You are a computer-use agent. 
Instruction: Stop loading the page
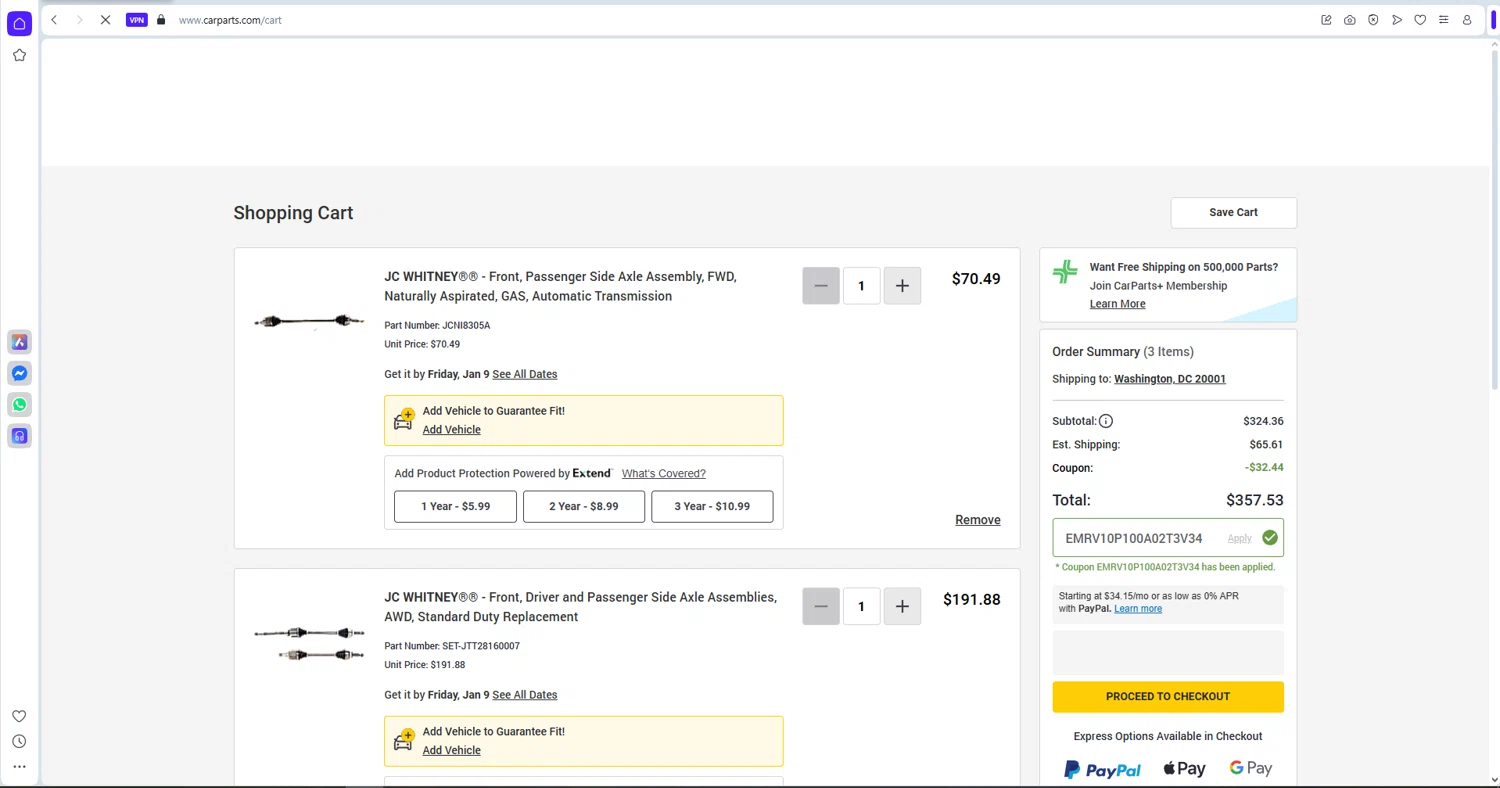coord(105,20)
